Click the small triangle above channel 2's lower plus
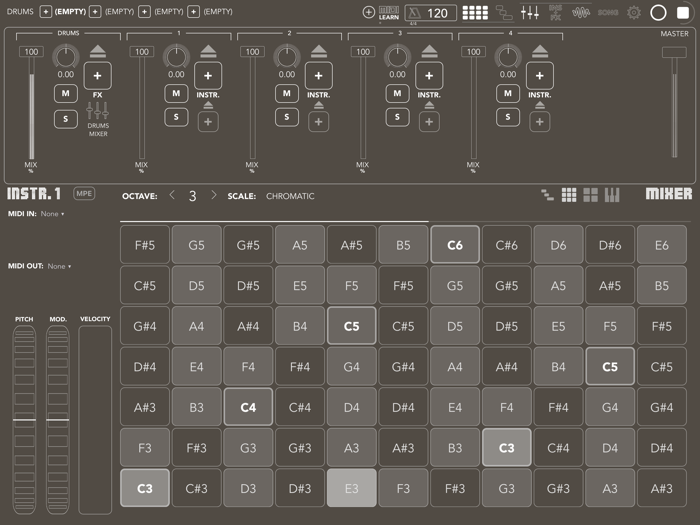Image resolution: width=700 pixels, height=525 pixels. 318,105
